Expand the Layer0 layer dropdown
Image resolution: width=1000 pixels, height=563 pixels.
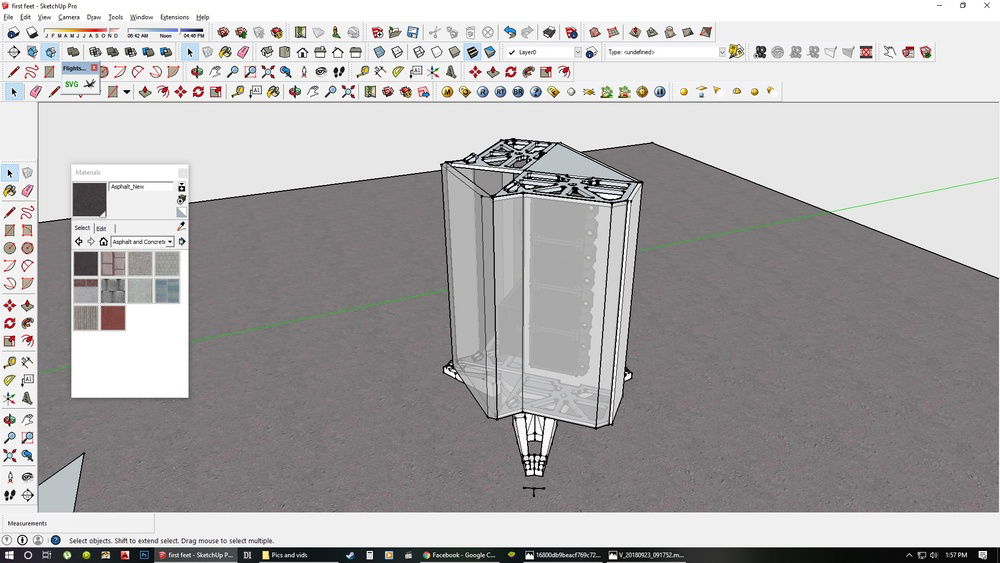pyautogui.click(x=577, y=52)
